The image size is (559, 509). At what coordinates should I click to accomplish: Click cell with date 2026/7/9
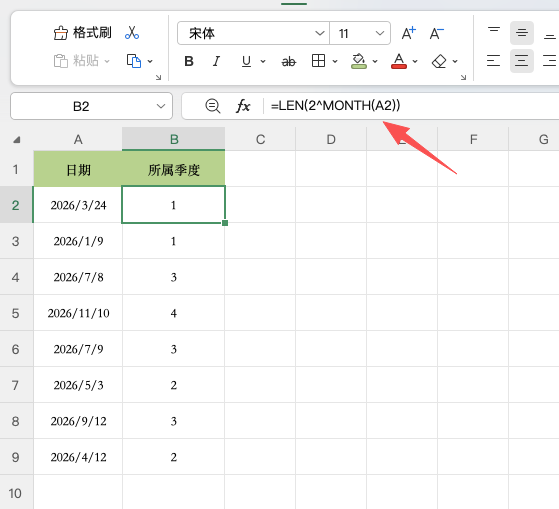(78, 349)
